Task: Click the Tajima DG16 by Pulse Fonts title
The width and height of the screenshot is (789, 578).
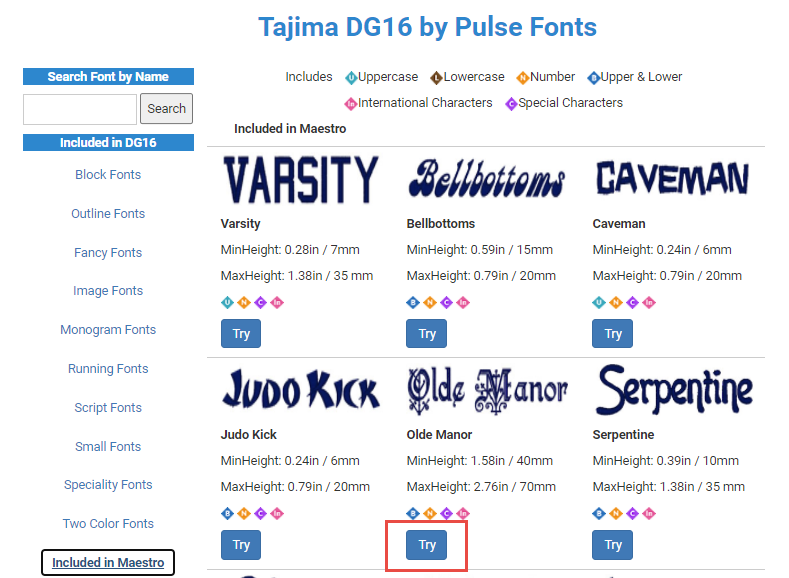Action: [427, 27]
